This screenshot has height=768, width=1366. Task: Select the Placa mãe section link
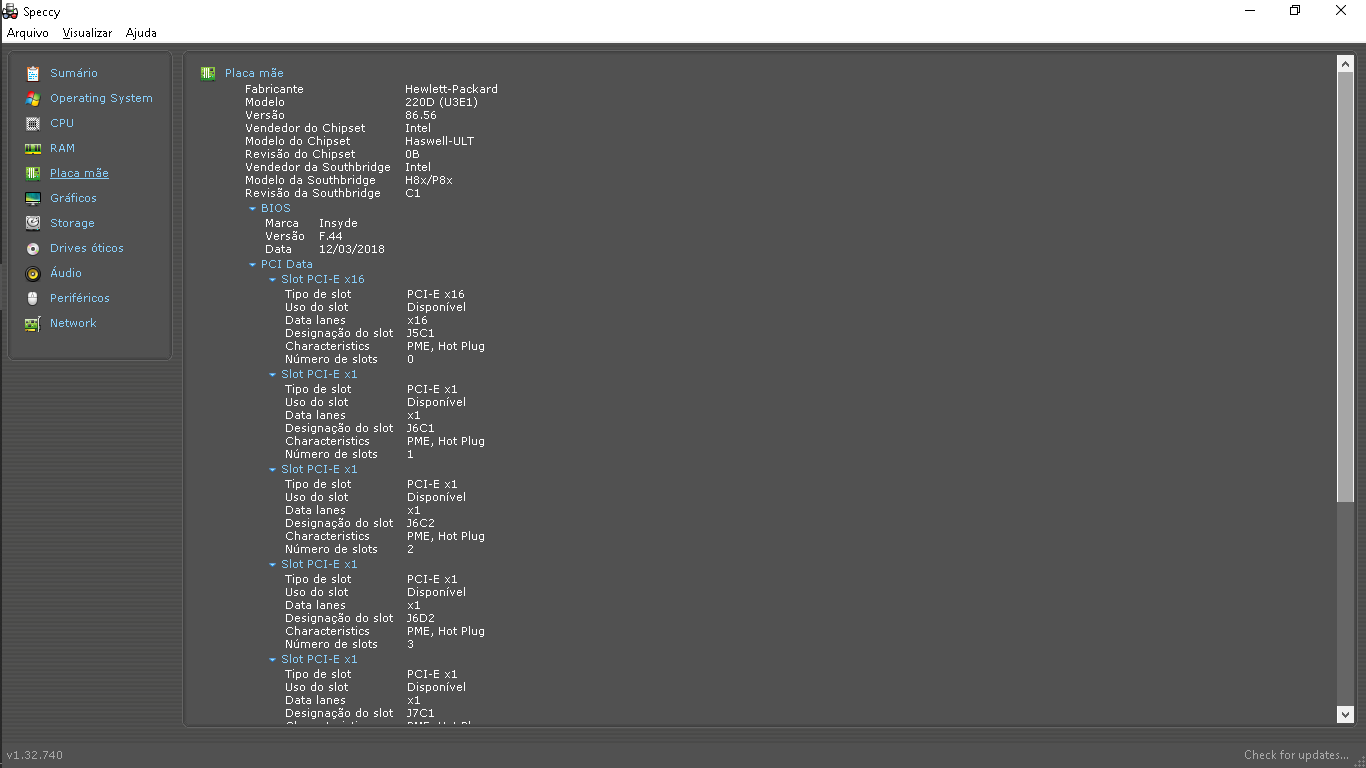pyautogui.click(x=79, y=173)
